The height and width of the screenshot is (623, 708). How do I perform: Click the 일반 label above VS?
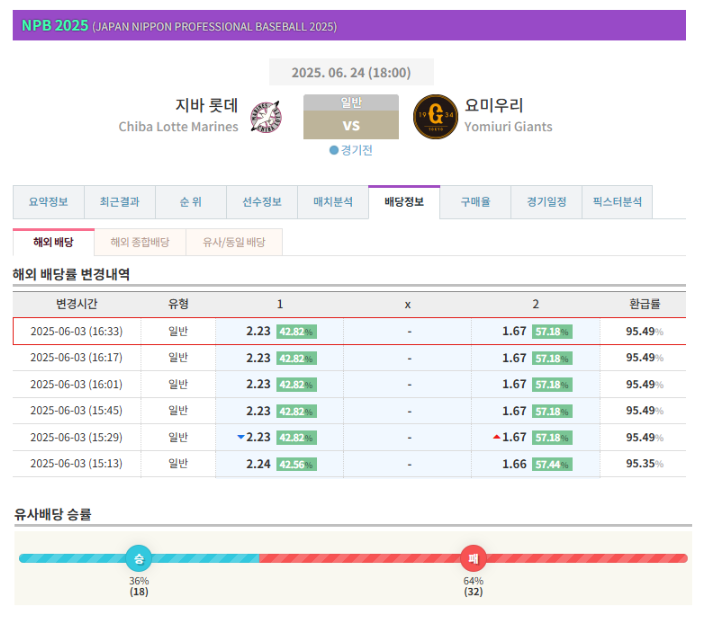coord(351,102)
